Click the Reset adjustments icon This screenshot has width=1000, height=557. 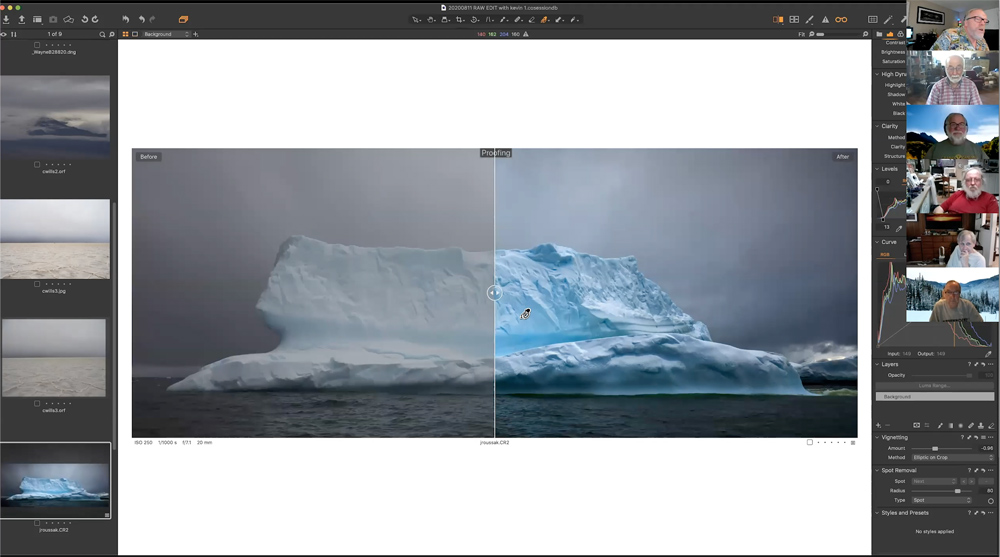coord(125,19)
